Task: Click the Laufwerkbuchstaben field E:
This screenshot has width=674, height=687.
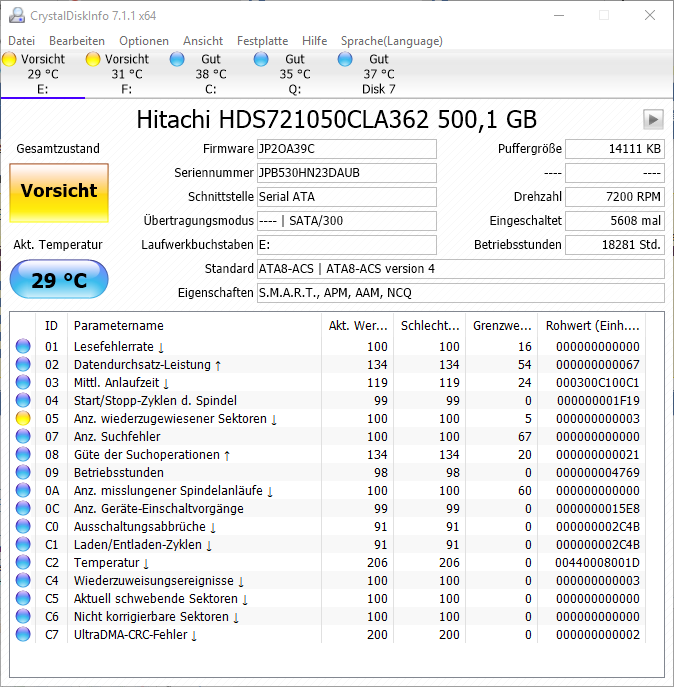Action: [x=347, y=244]
